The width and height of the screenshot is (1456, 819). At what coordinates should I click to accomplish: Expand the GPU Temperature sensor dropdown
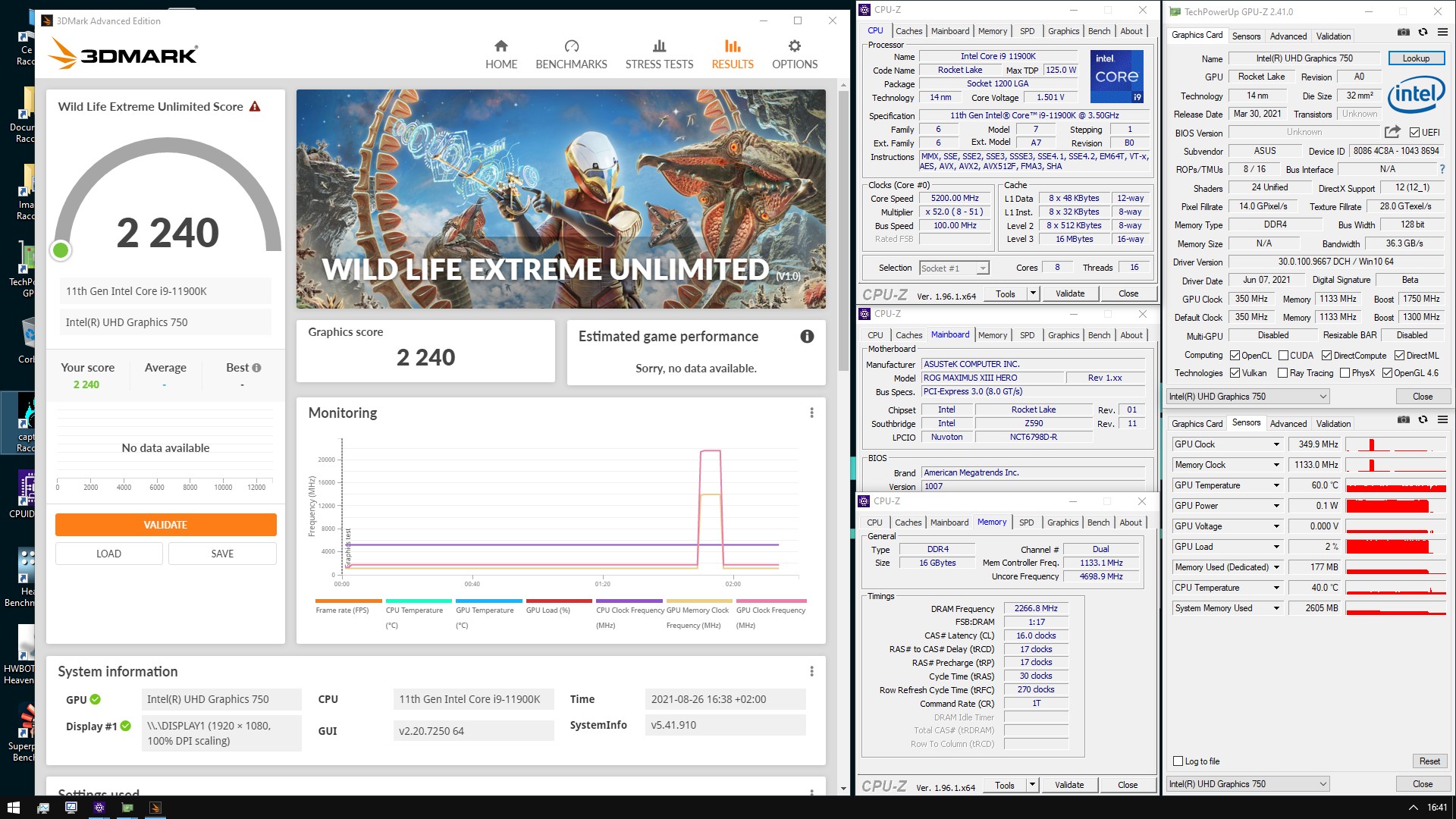(1276, 485)
